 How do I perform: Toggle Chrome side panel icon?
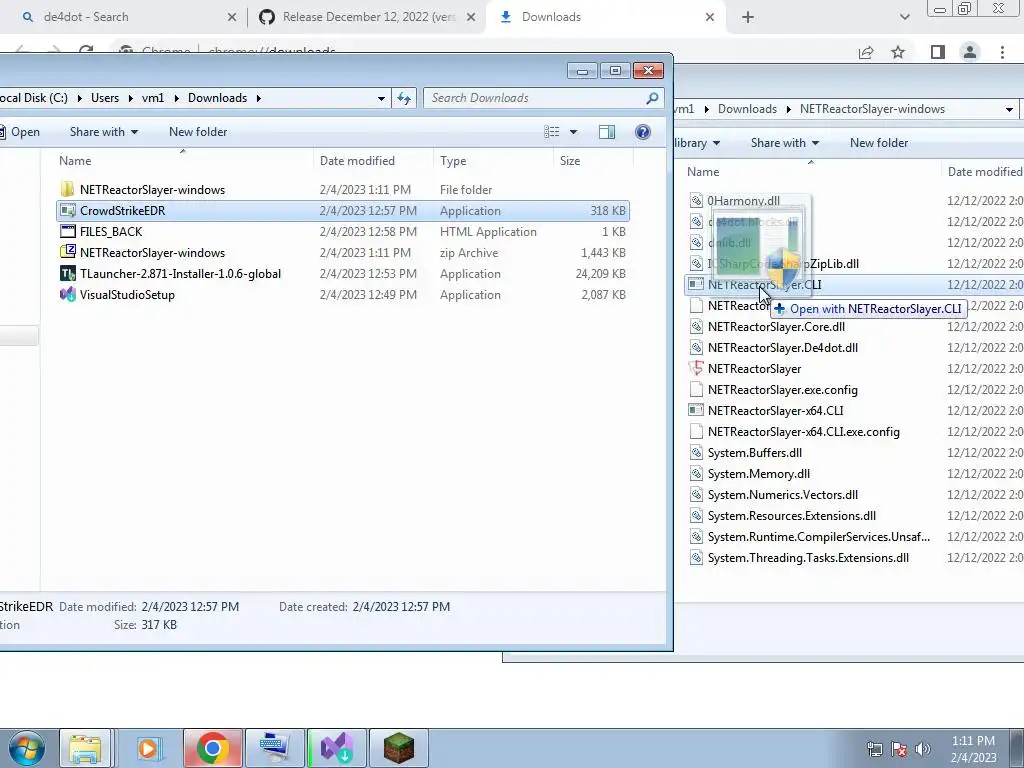point(937,52)
